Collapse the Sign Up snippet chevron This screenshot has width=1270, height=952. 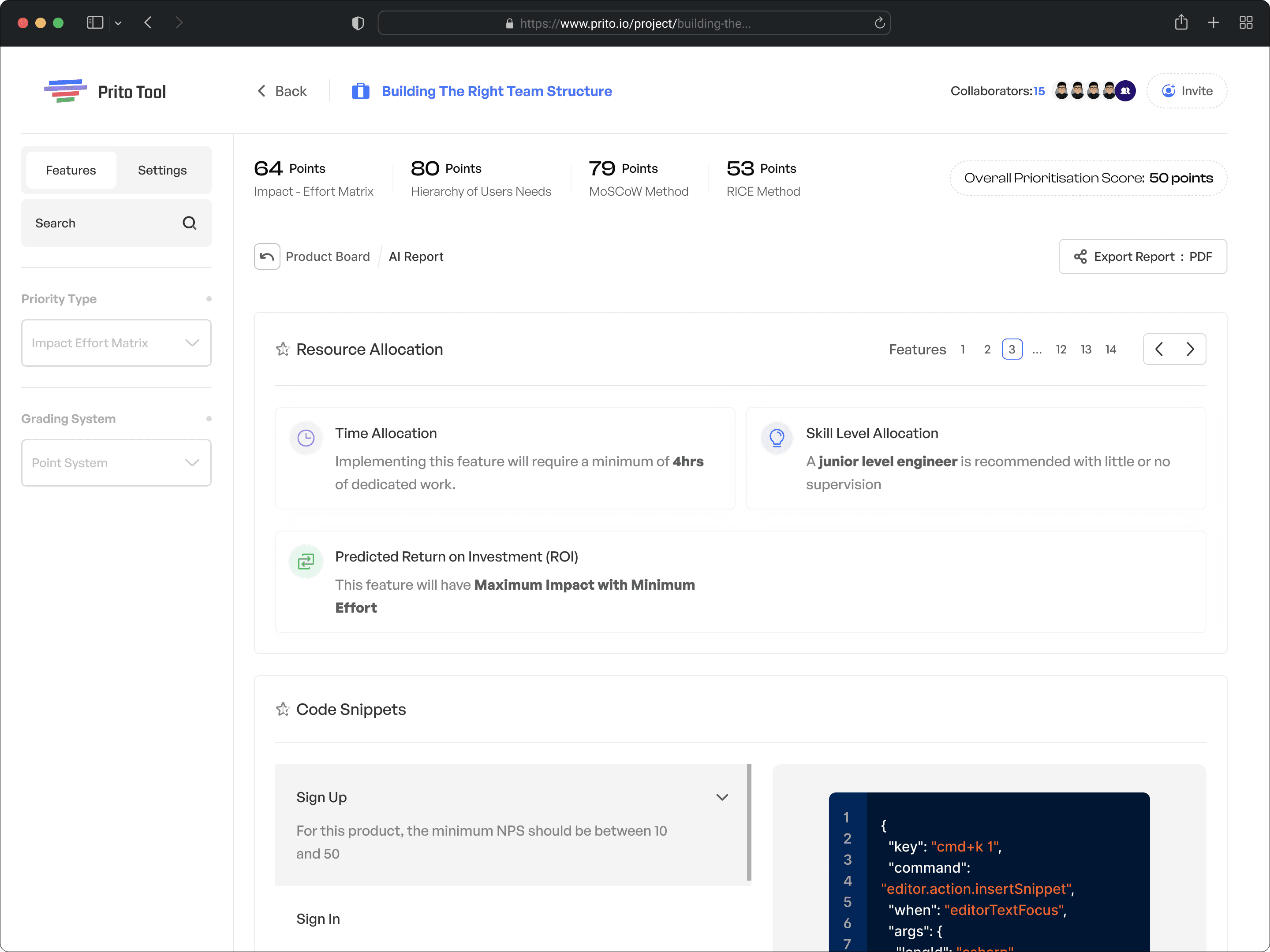click(x=722, y=797)
